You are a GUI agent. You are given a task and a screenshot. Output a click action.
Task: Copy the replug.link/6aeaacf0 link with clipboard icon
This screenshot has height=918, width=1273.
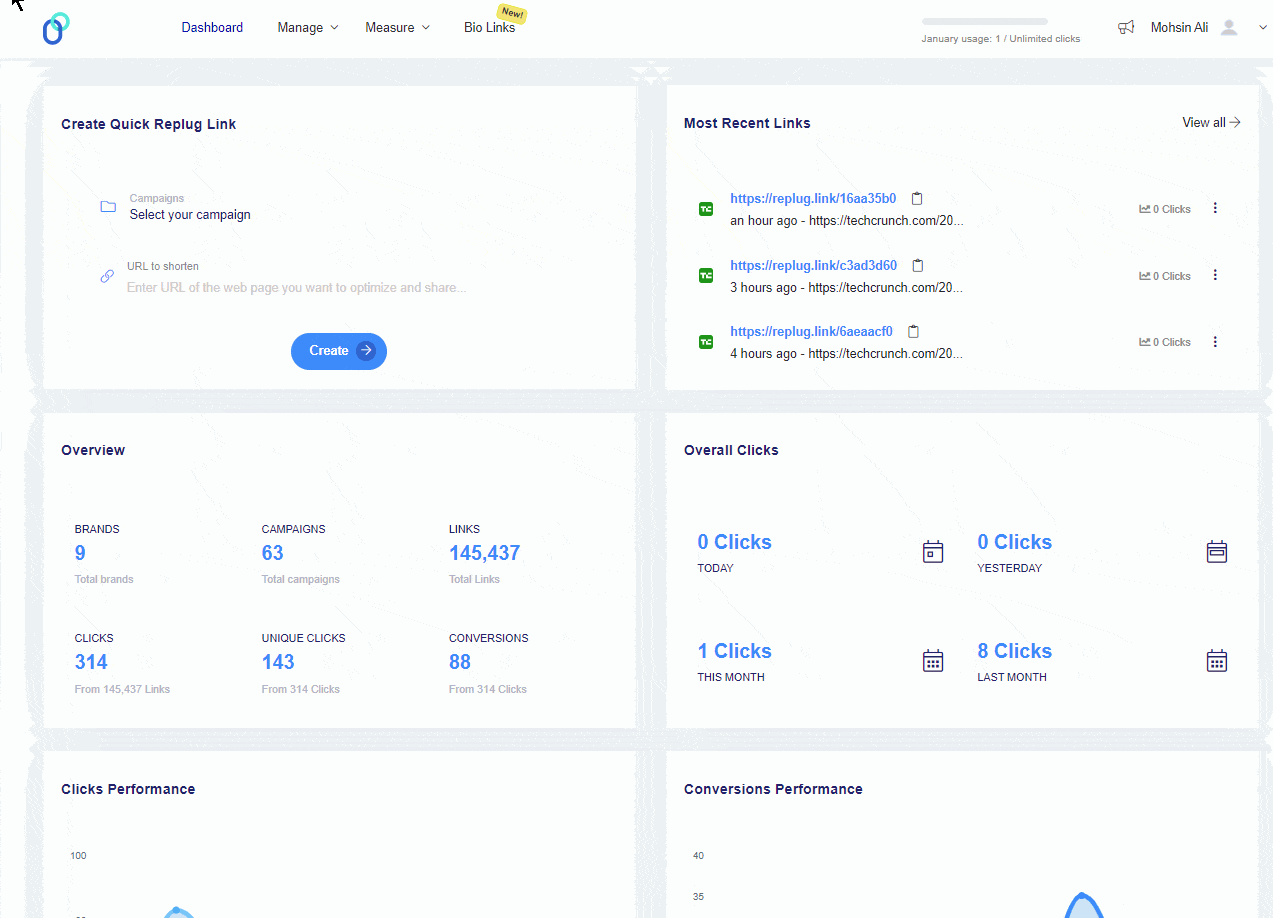(x=913, y=331)
